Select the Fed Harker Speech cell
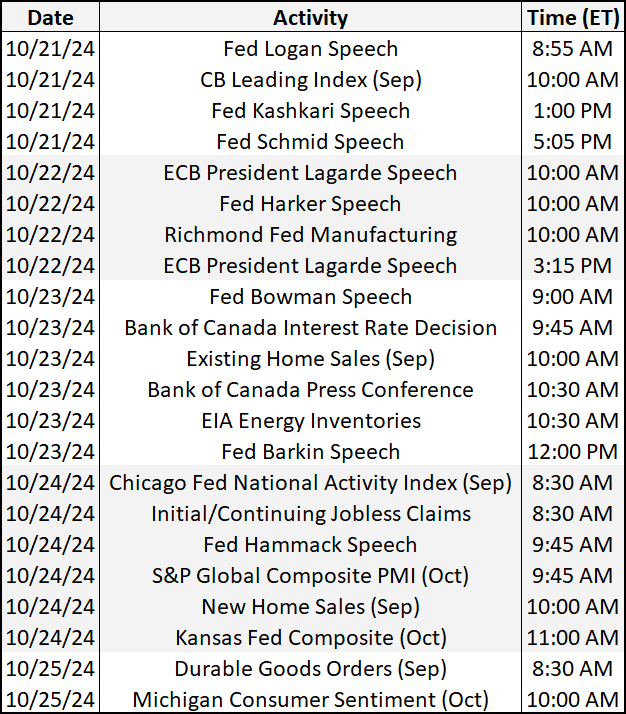626x714 pixels. click(x=310, y=204)
